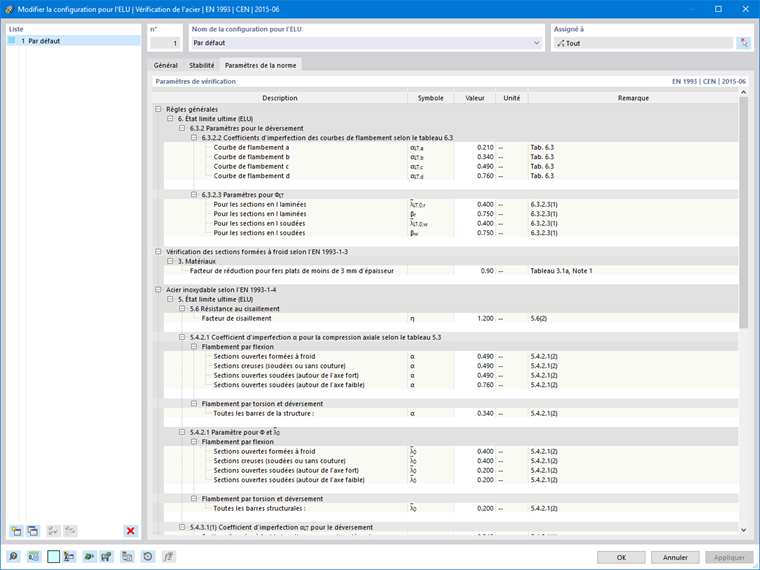Image resolution: width=760 pixels, height=570 pixels.
Task: Click the greyed formula fx icon
Action: point(168,556)
